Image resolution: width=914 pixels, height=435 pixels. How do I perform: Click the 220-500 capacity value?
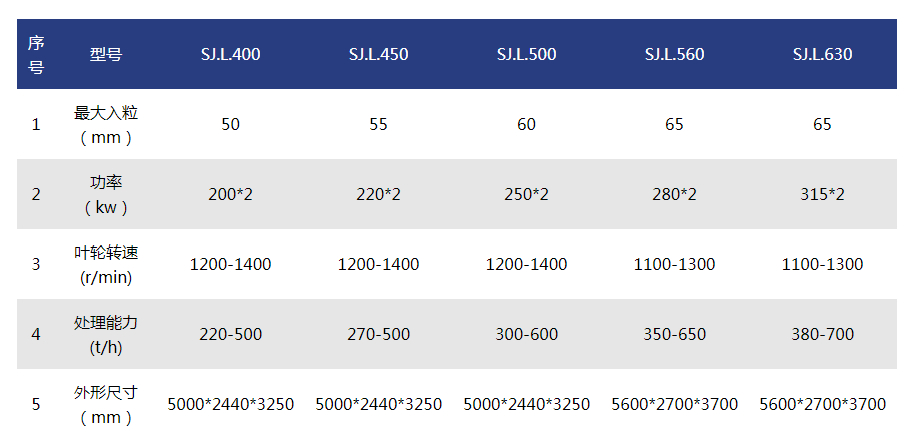tap(230, 334)
